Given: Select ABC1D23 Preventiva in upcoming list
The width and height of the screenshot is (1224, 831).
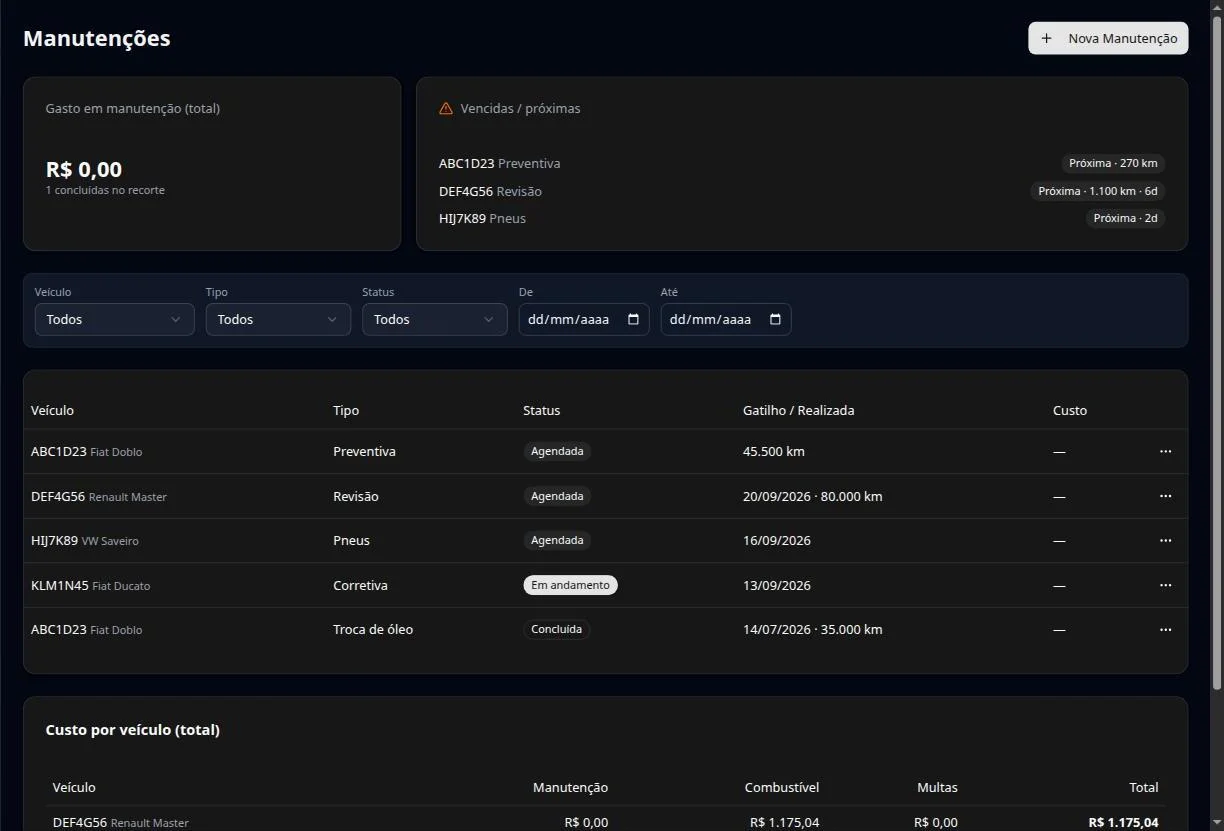Looking at the screenshot, I should (499, 163).
